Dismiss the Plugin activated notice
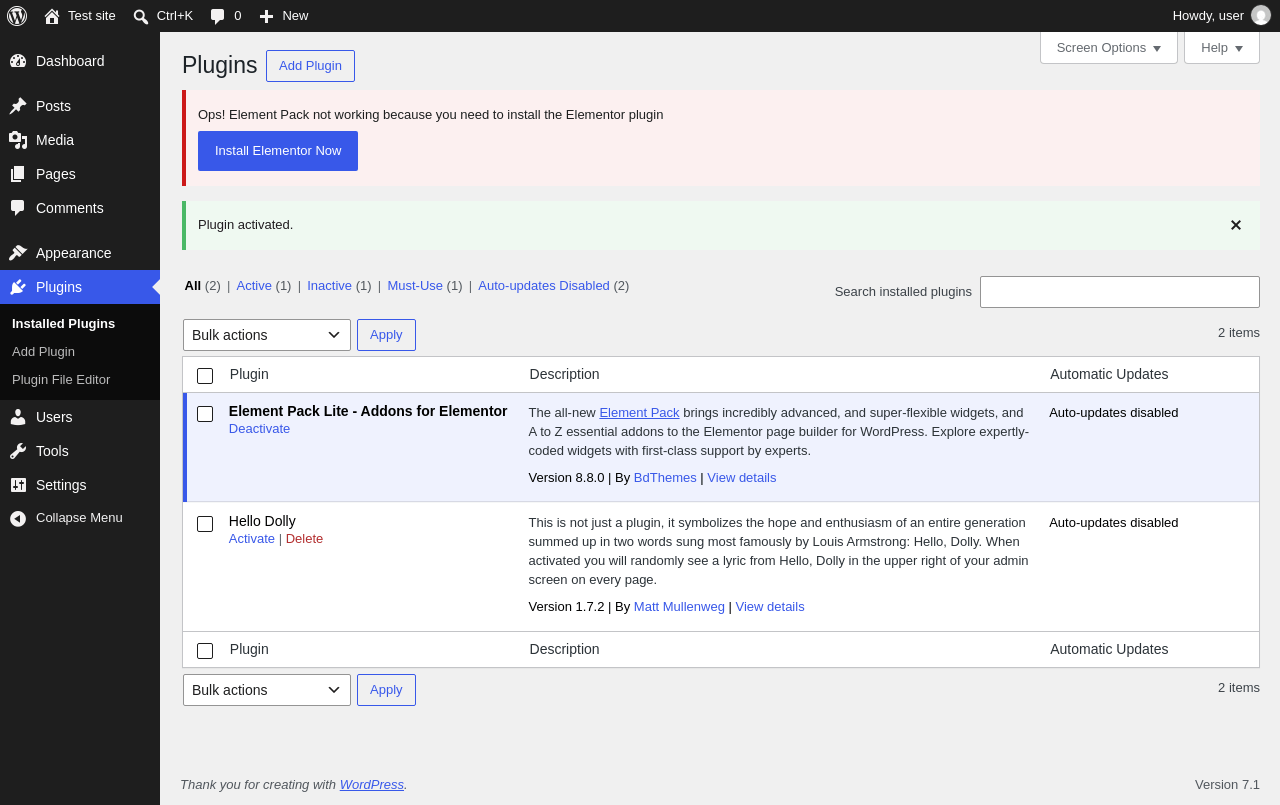The width and height of the screenshot is (1280, 805). 1236,225
